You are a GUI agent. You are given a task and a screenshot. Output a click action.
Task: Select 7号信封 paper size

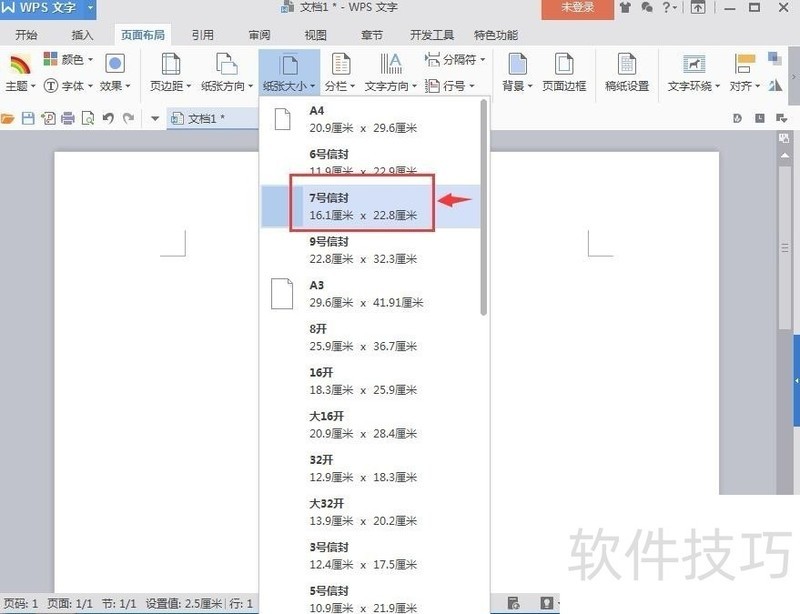tap(370, 206)
